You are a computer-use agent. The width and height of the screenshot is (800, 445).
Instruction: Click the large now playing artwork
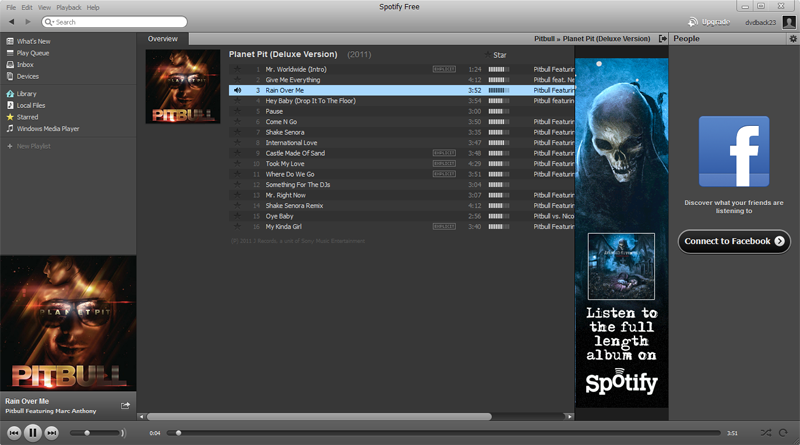[x=68, y=324]
